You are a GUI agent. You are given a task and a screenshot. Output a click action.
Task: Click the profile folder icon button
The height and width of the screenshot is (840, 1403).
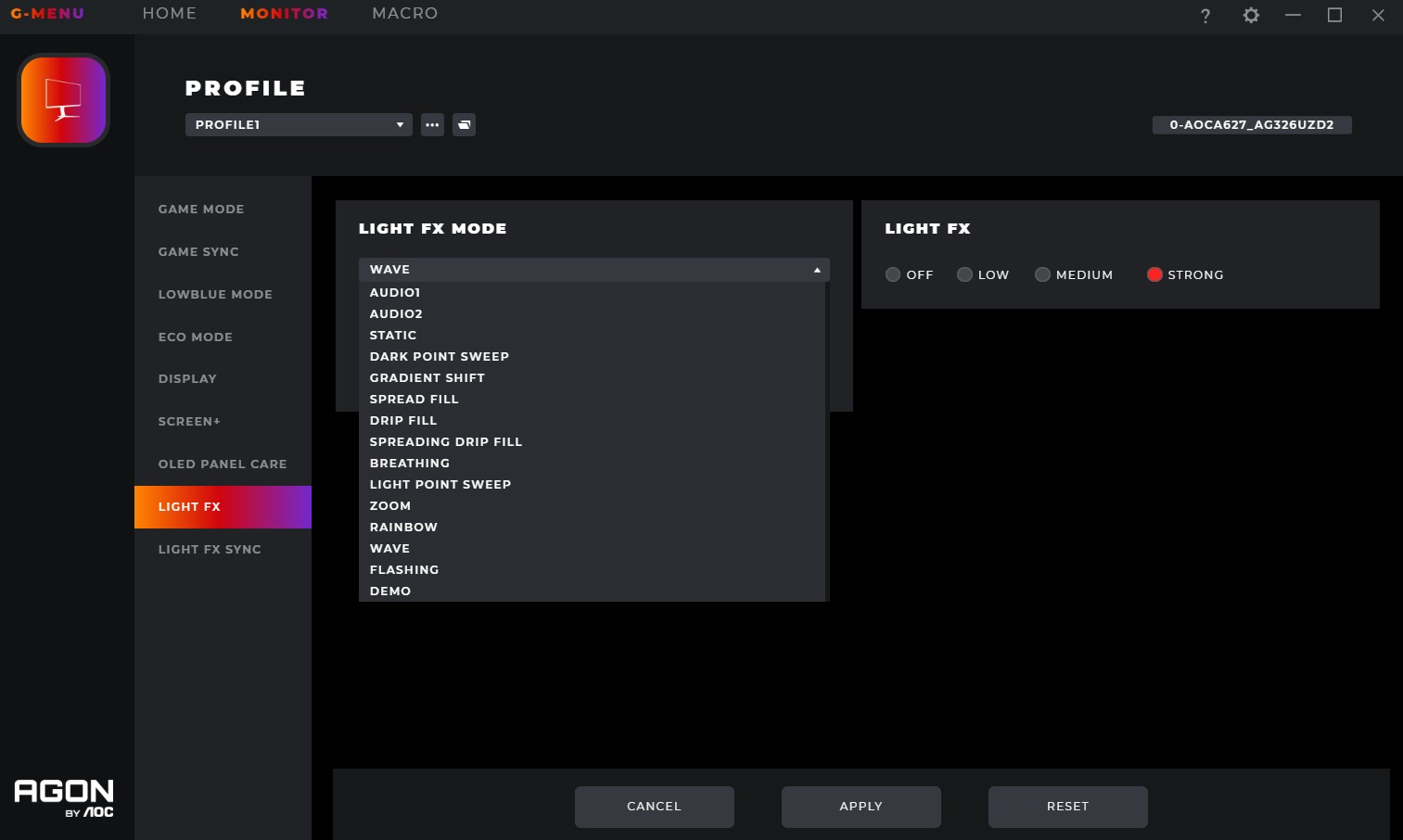[x=464, y=124]
